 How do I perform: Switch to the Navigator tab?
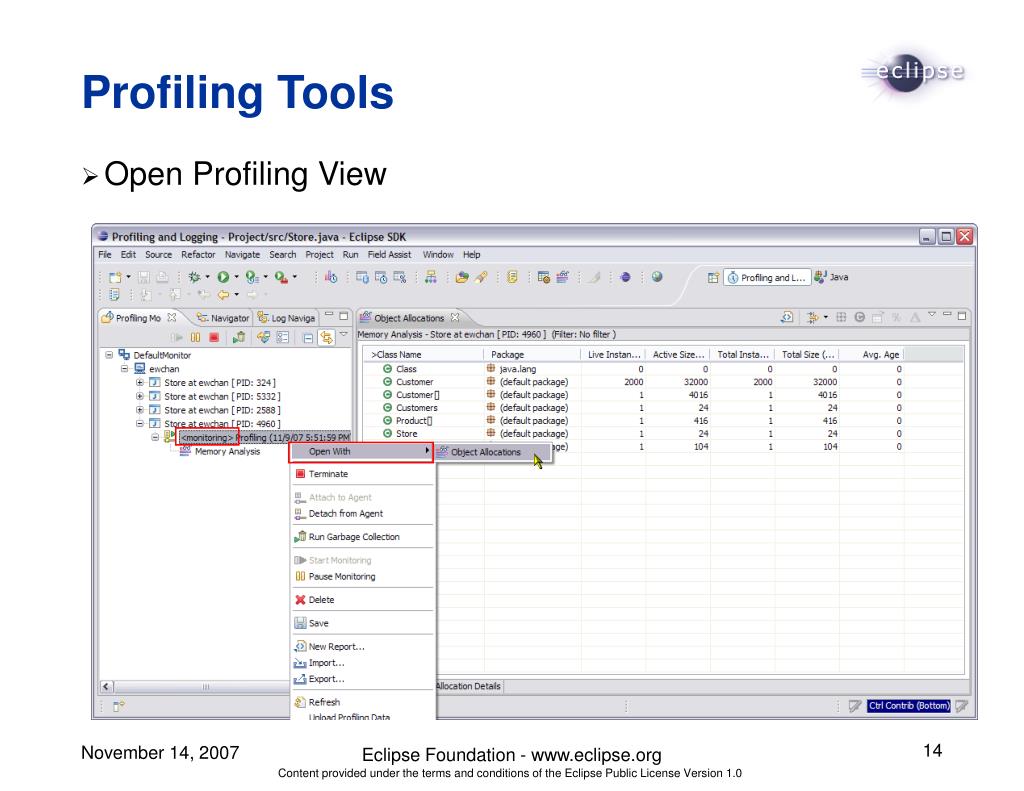coord(223,318)
